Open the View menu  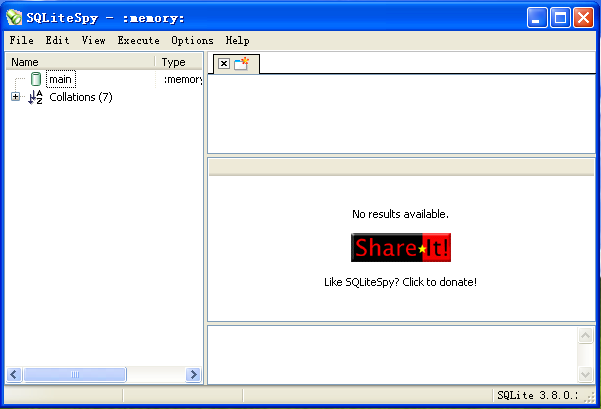94,40
